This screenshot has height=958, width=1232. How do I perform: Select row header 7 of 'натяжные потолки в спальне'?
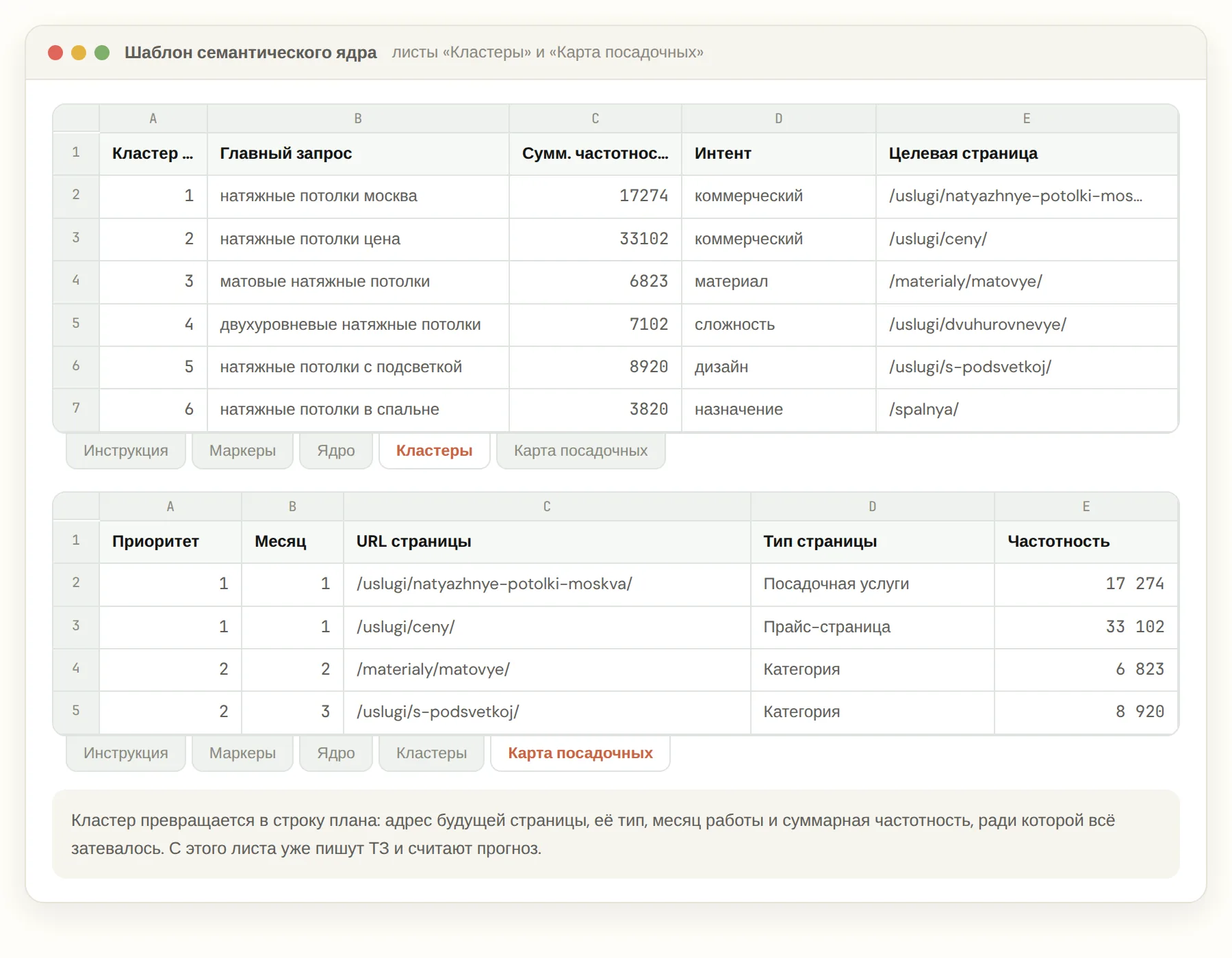point(76,410)
